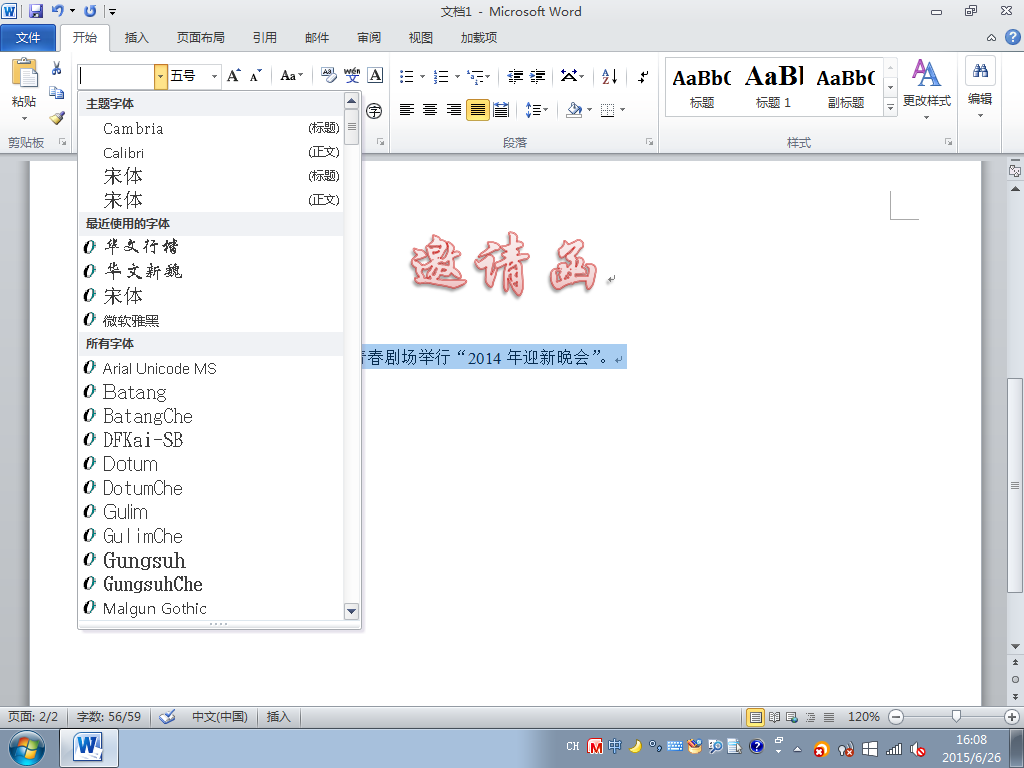
Task: Switch to Draft view
Action: tap(829, 717)
